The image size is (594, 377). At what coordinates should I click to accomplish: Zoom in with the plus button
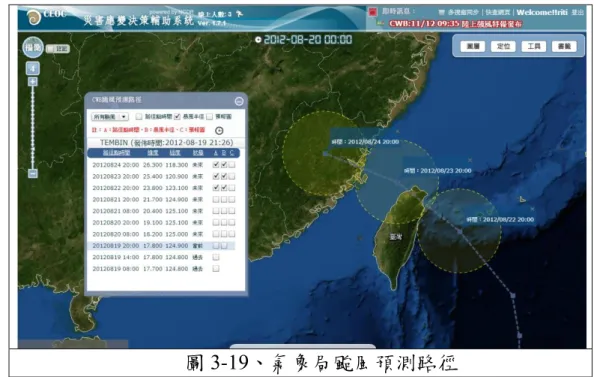(x=33, y=81)
